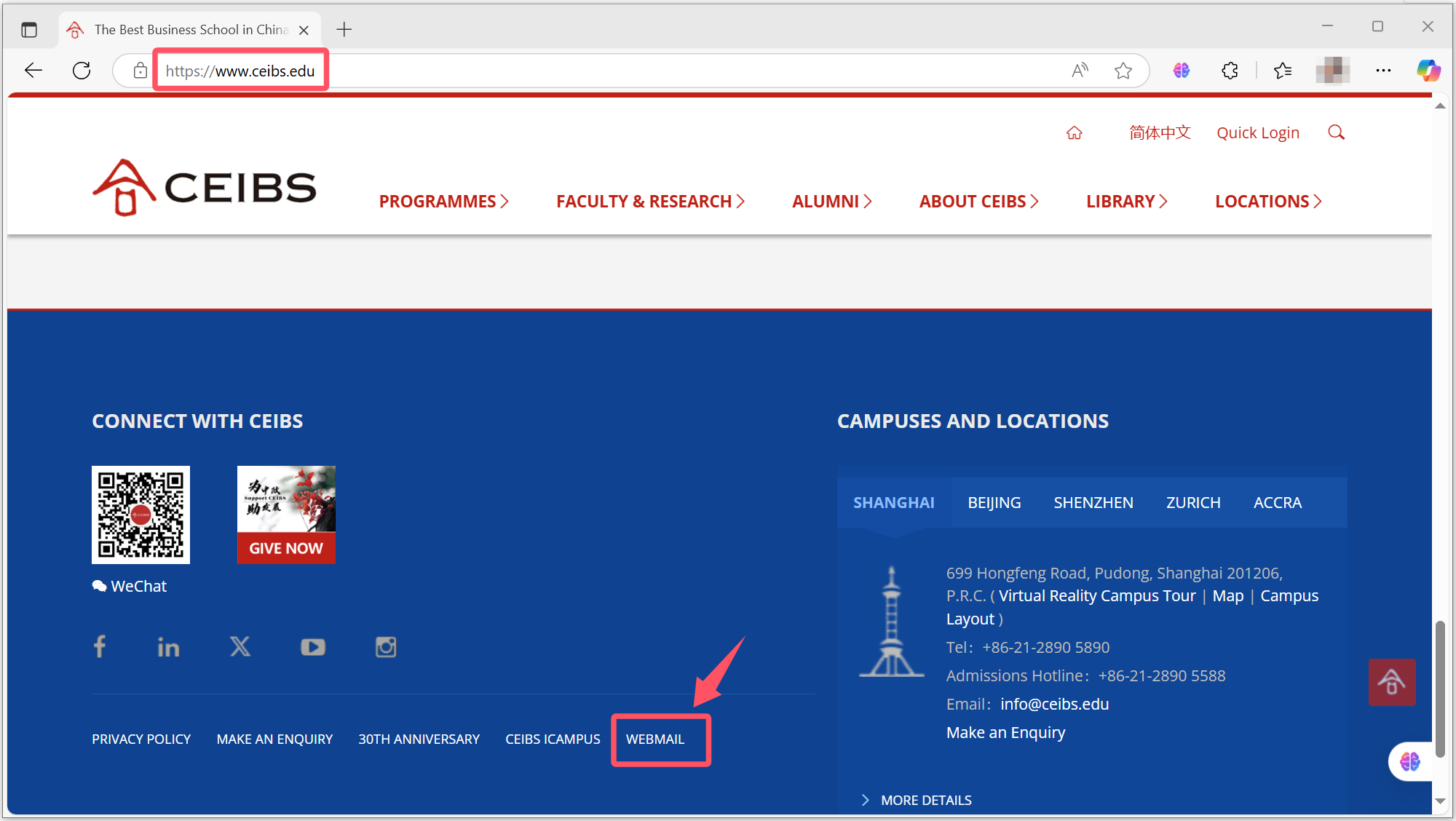Go to CEIBS home via house icon
The image size is (1456, 821).
pyautogui.click(x=1075, y=133)
